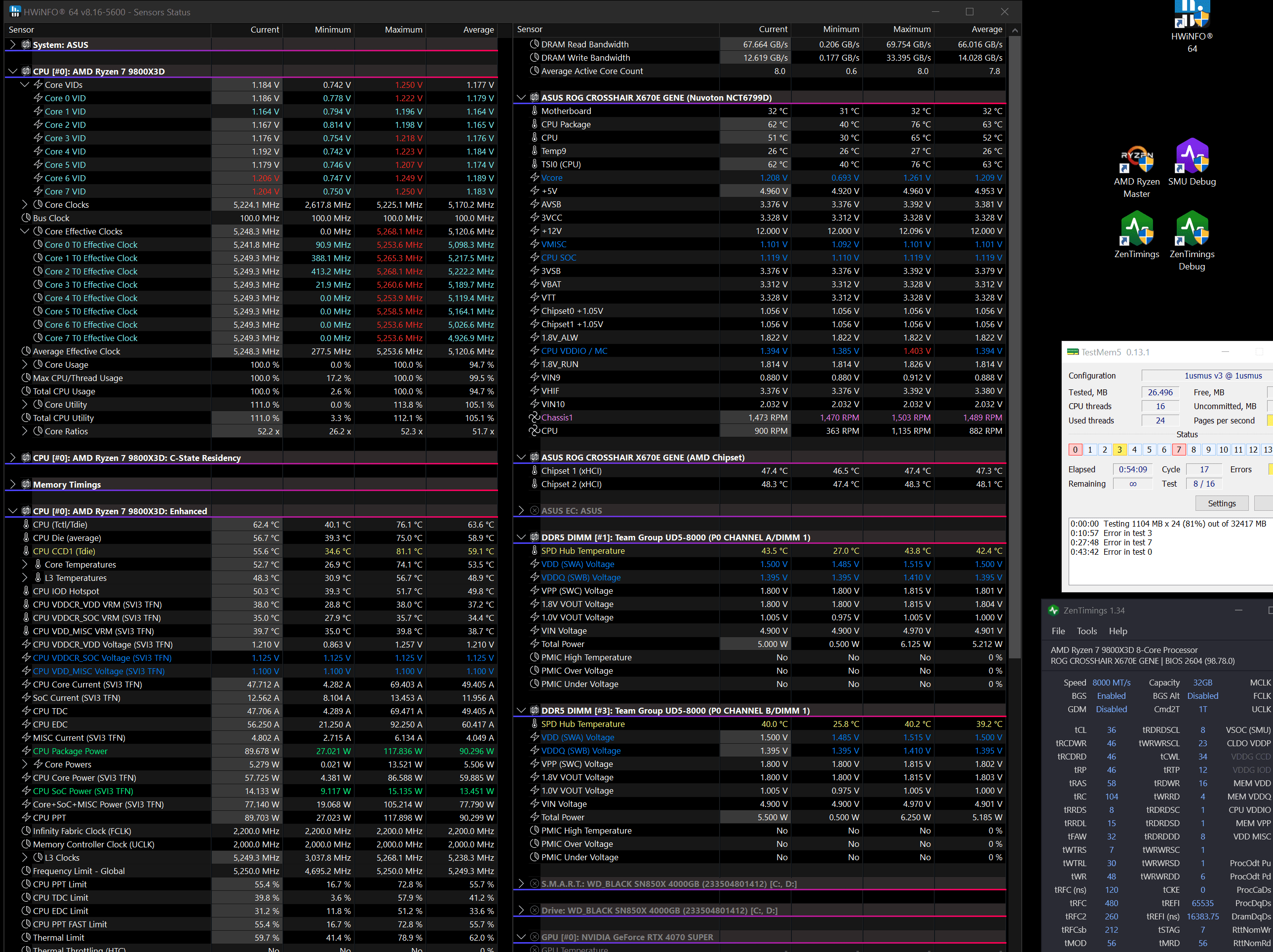This screenshot has height=952, width=1273.
Task: Click ZenTimings window title icon
Action: click(1053, 610)
